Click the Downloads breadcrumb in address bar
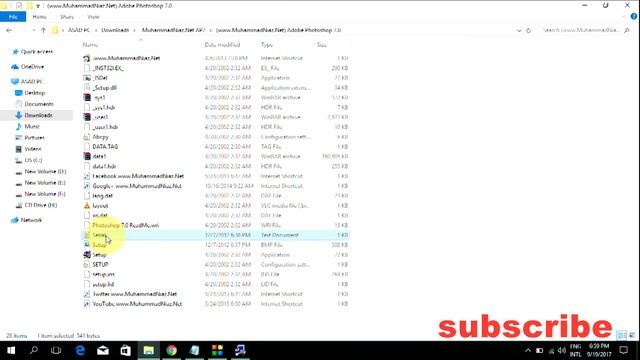This screenshot has height=360, width=640. click(x=115, y=30)
